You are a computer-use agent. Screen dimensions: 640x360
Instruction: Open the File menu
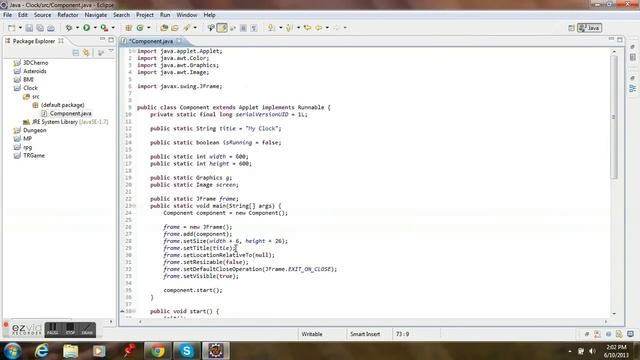[x=7, y=15]
